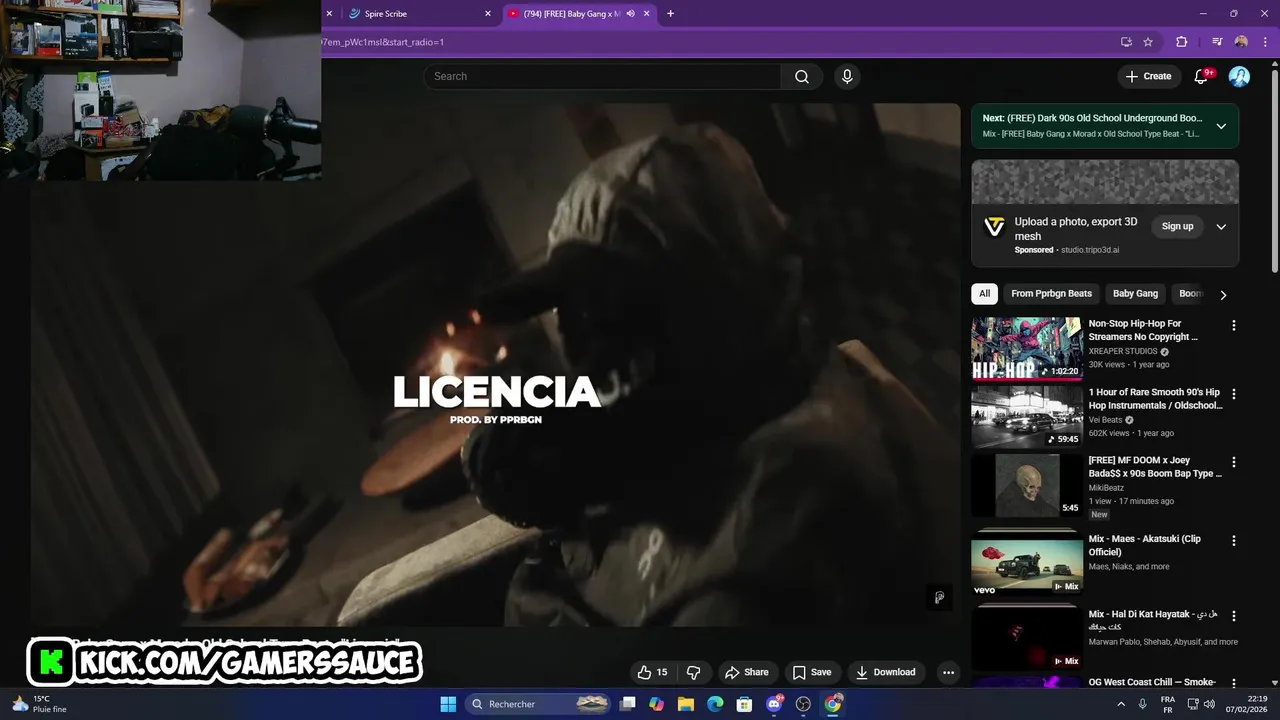Viewport: 1280px width, 720px height.
Task: Save the video to a playlist
Action: pyautogui.click(x=811, y=672)
